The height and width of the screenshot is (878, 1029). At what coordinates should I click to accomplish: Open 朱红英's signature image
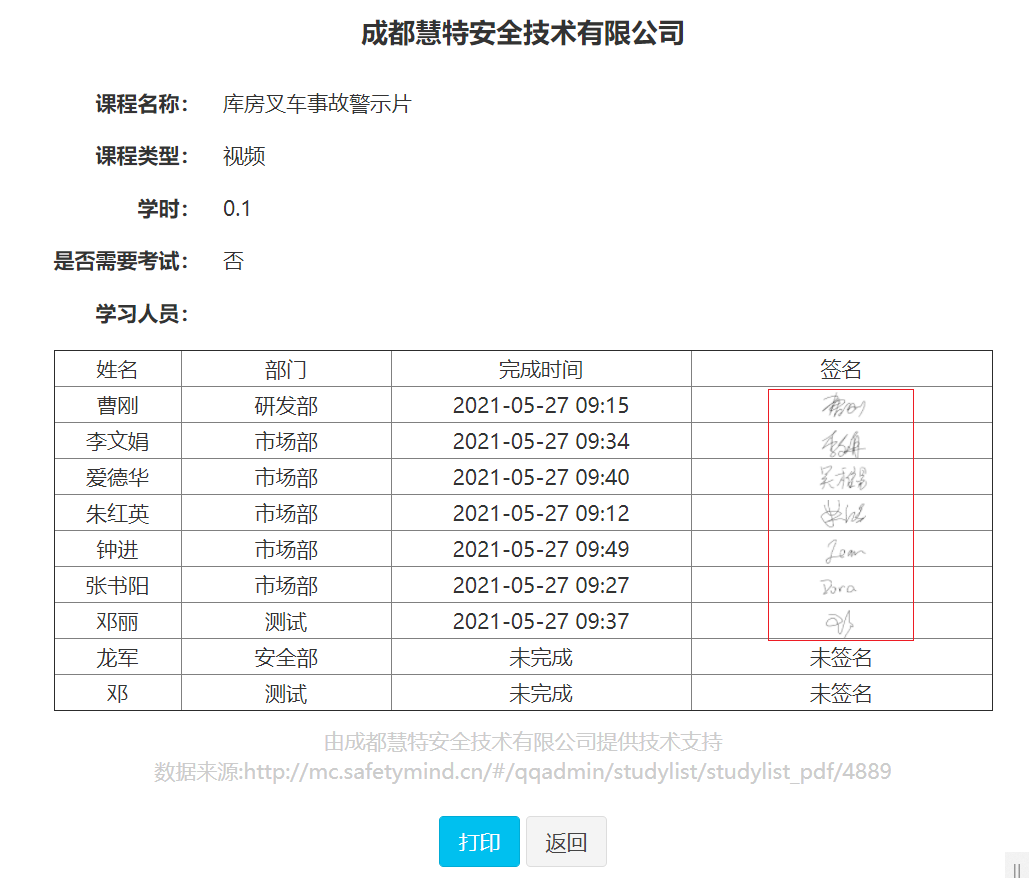point(843,514)
